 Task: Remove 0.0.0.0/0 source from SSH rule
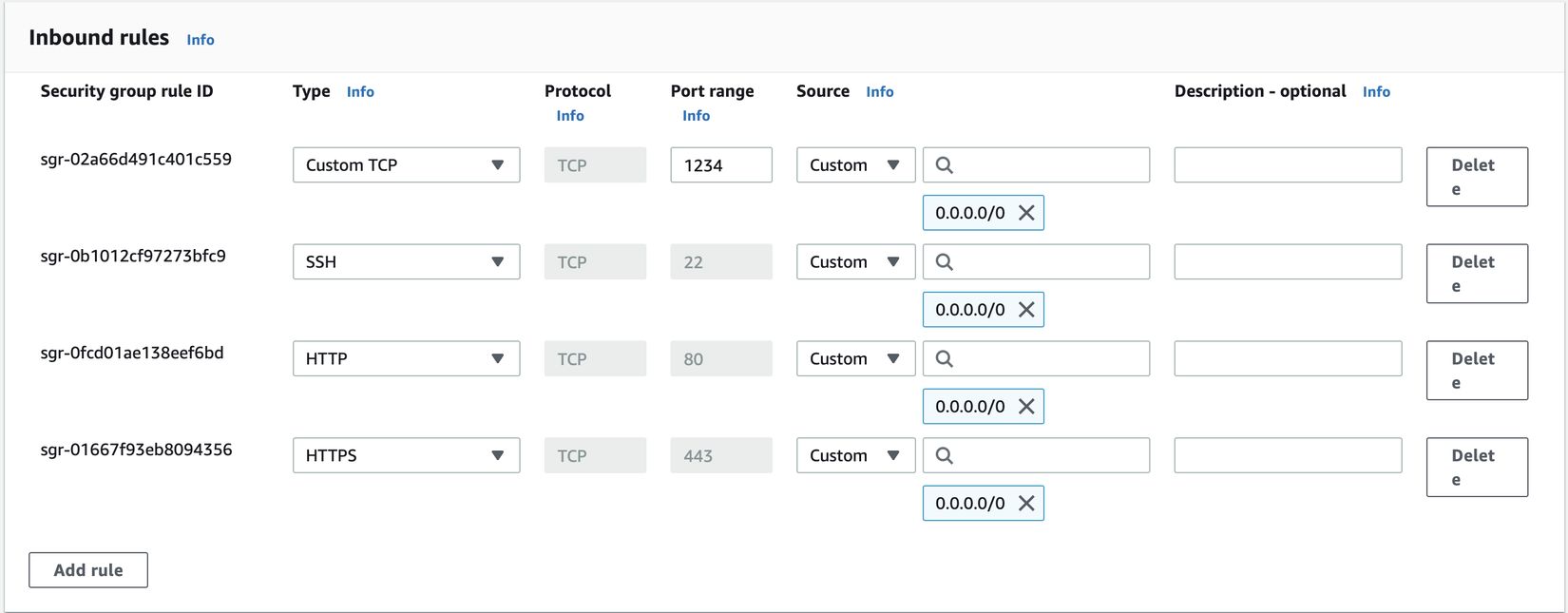pos(1026,310)
